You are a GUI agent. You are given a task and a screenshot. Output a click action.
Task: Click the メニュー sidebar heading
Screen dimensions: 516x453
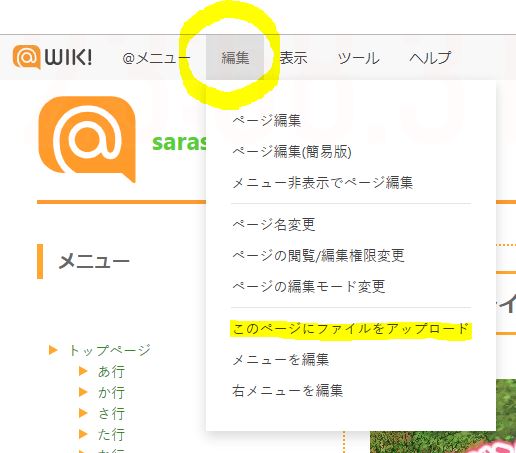point(94,261)
